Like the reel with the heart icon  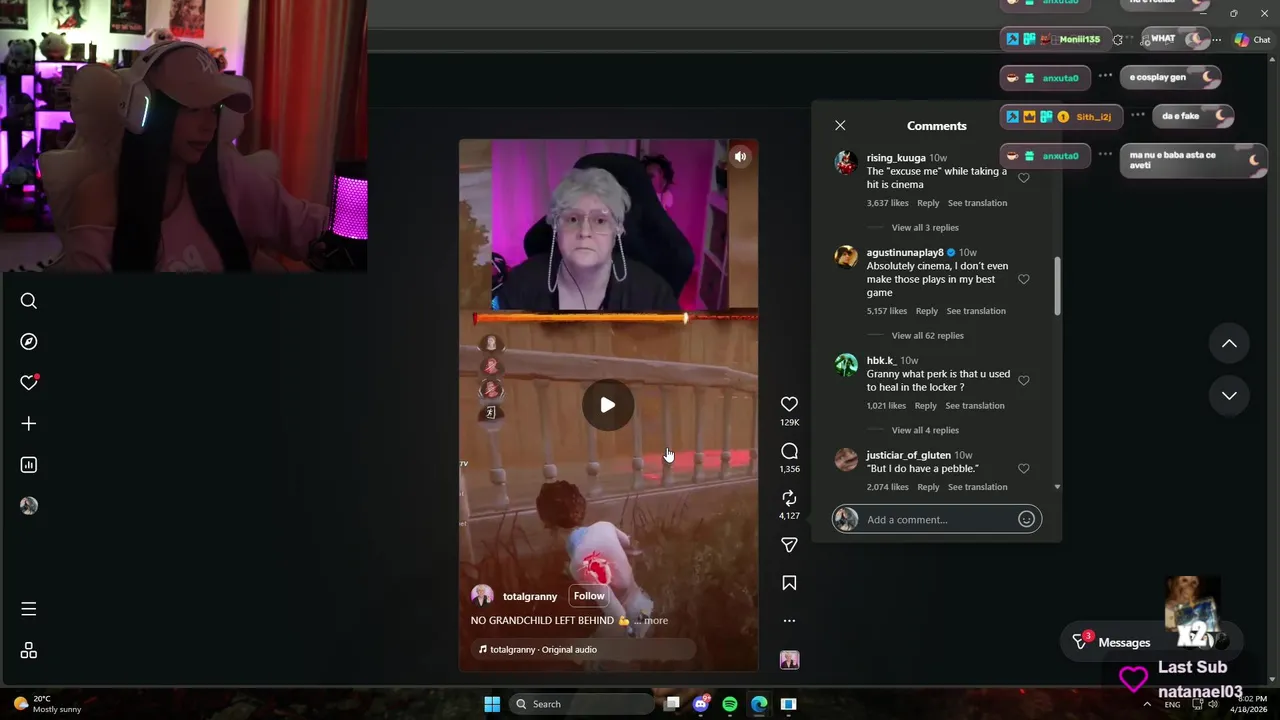789,404
